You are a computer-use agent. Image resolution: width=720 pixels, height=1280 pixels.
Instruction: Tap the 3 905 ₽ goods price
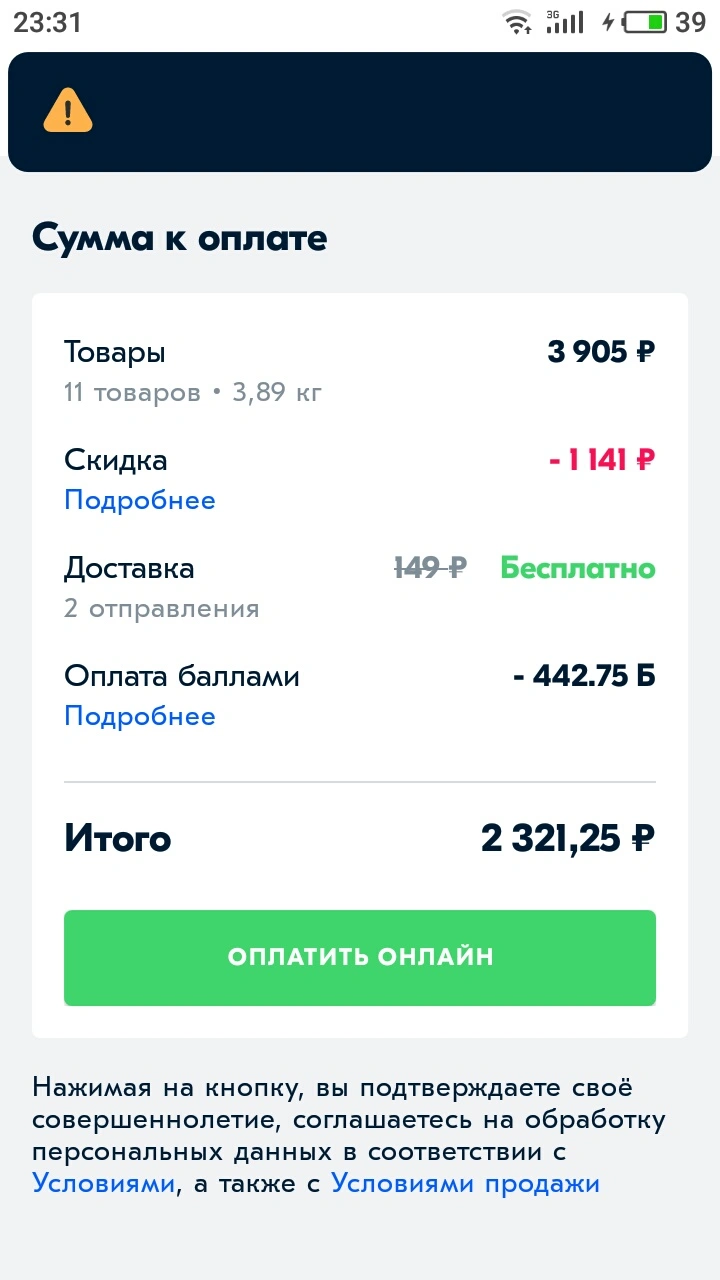(602, 352)
